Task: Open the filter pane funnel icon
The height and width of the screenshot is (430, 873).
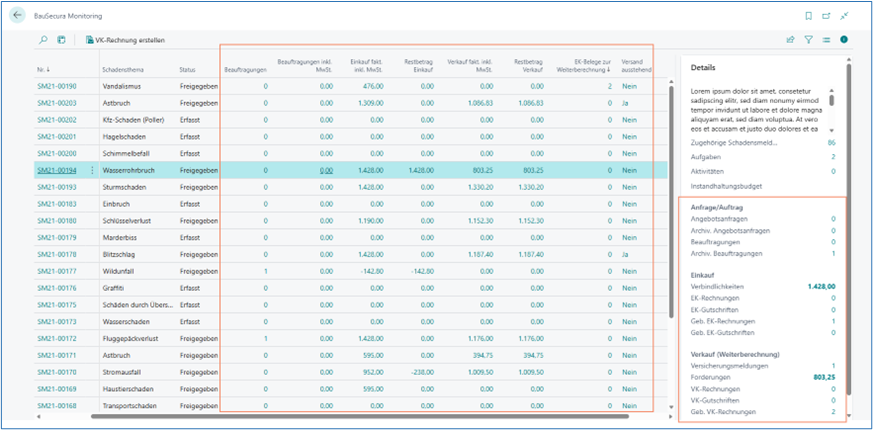Action: tap(809, 40)
